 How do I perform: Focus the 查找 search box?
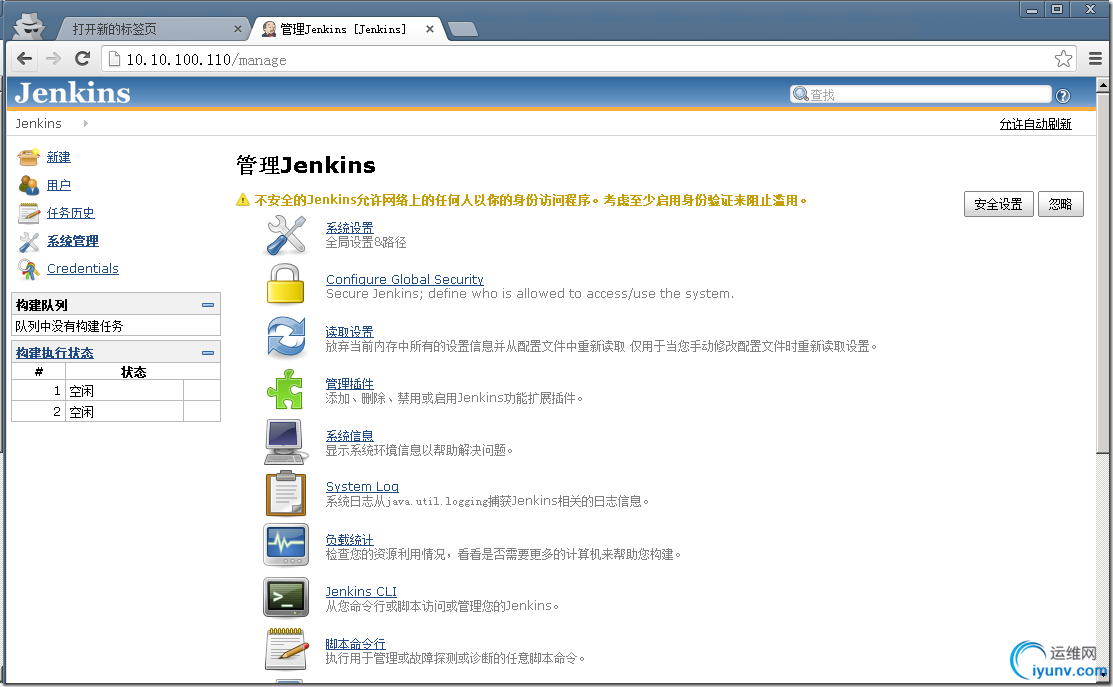pyautogui.click(x=921, y=94)
